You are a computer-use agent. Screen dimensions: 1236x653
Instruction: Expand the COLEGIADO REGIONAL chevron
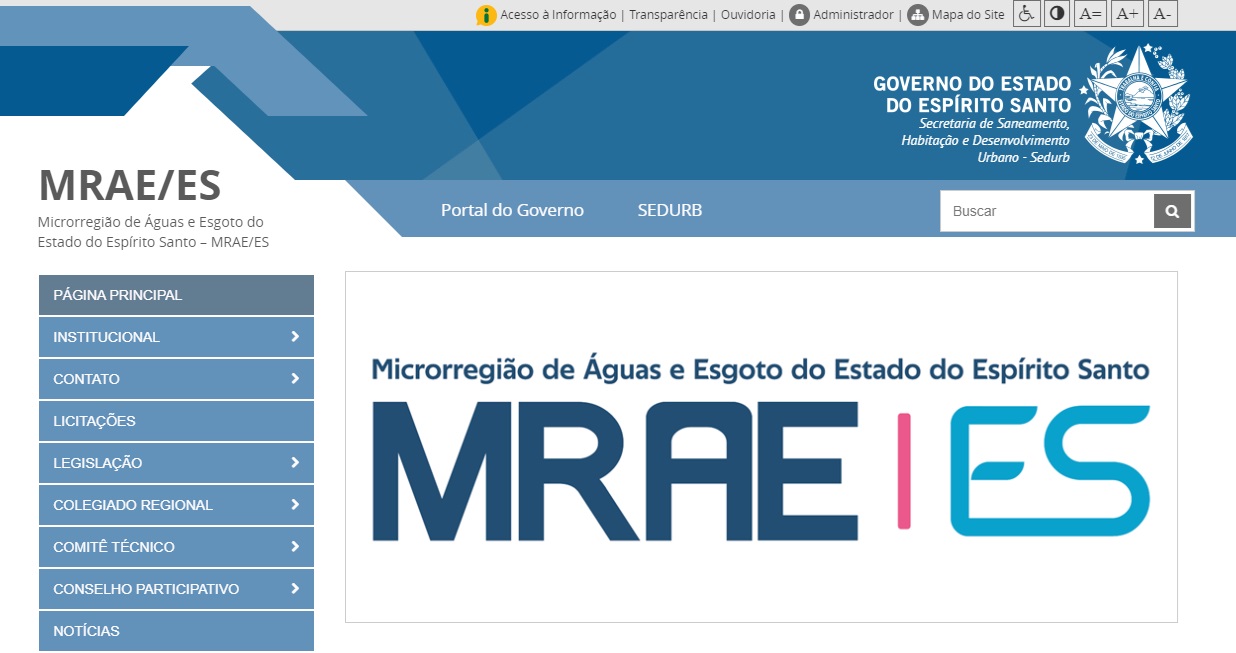pos(293,505)
